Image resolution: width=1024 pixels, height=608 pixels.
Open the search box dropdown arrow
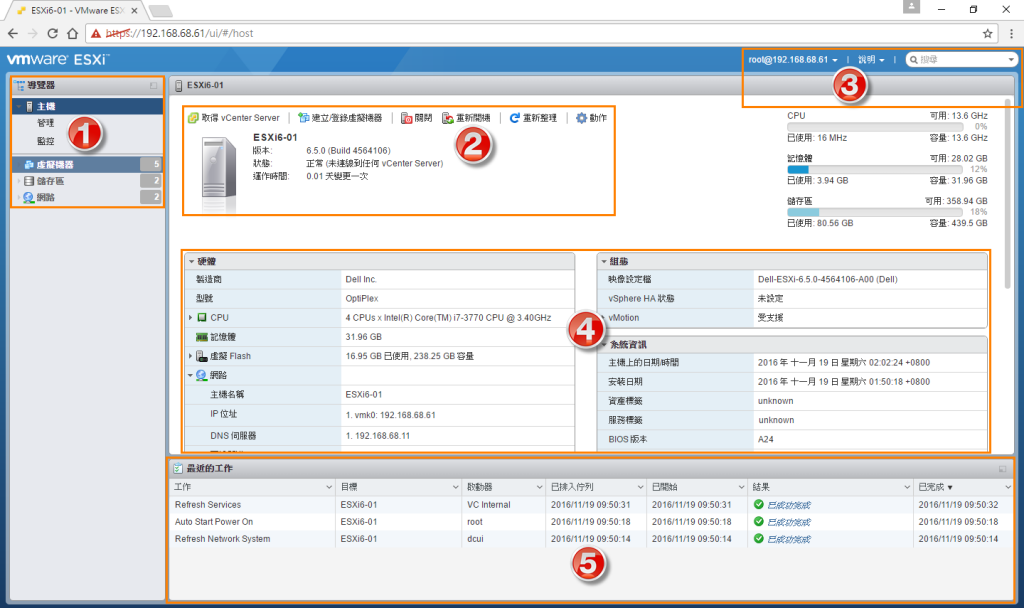pos(1011,59)
